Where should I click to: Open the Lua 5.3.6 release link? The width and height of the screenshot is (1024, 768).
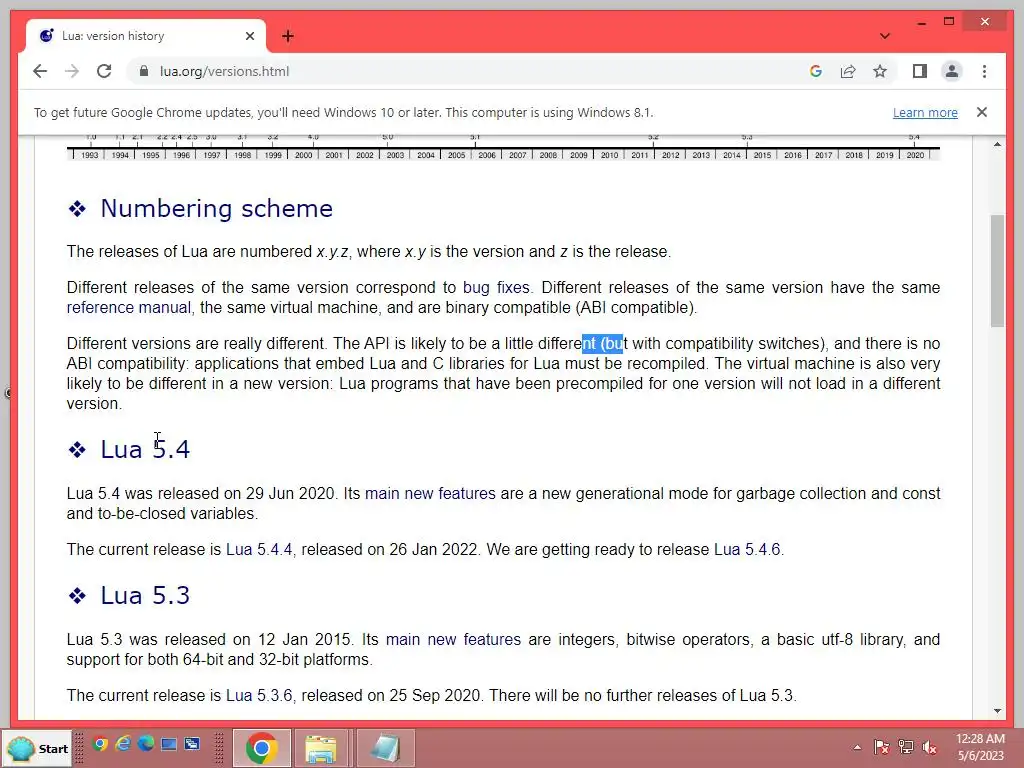coord(259,696)
